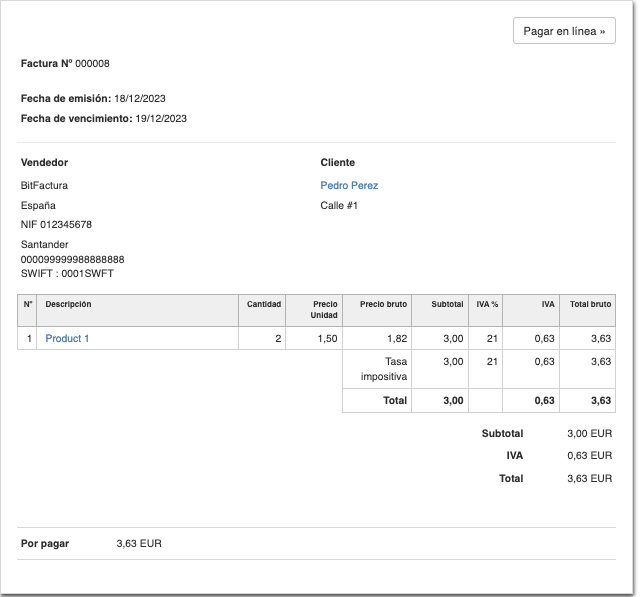This screenshot has width=640, height=597.
Task: Click the Total bruto column header
Action: click(x=590, y=304)
